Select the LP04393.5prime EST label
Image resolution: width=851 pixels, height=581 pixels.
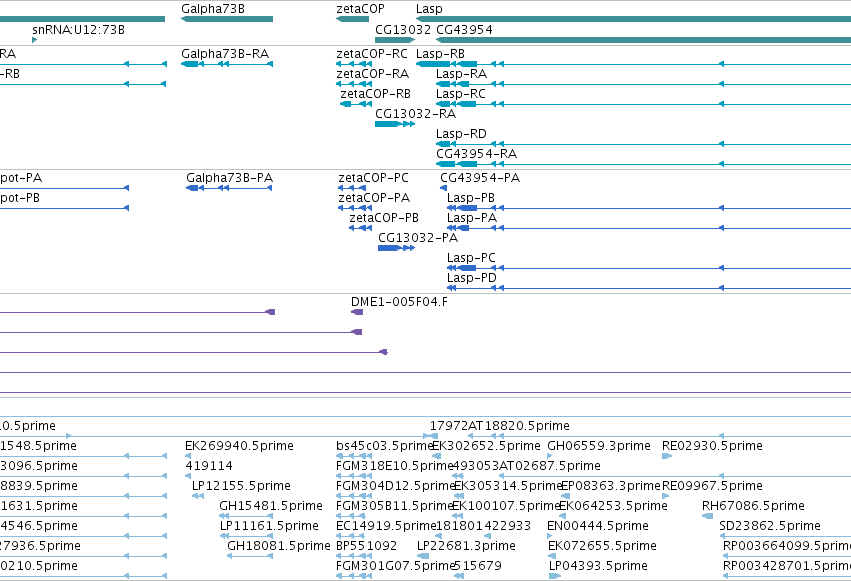[598, 566]
